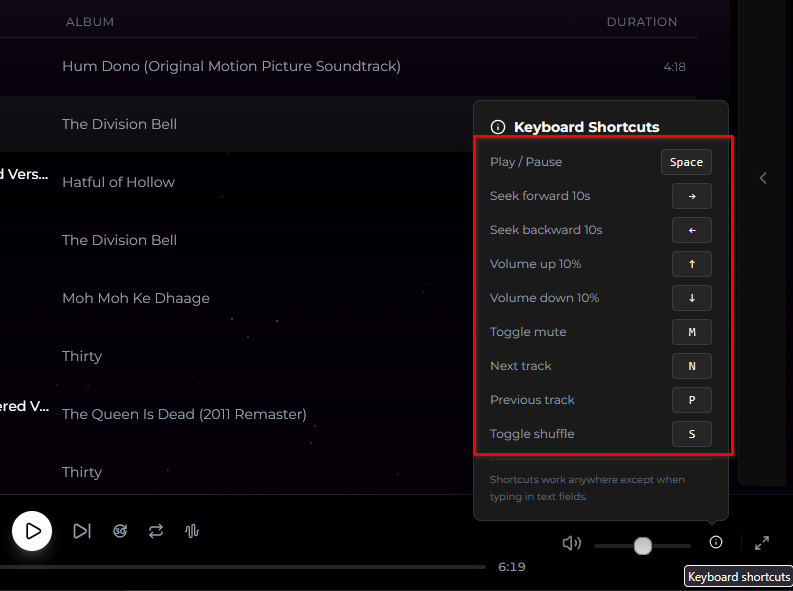Select the Moh Moh Ke Dhaage album

(136, 298)
